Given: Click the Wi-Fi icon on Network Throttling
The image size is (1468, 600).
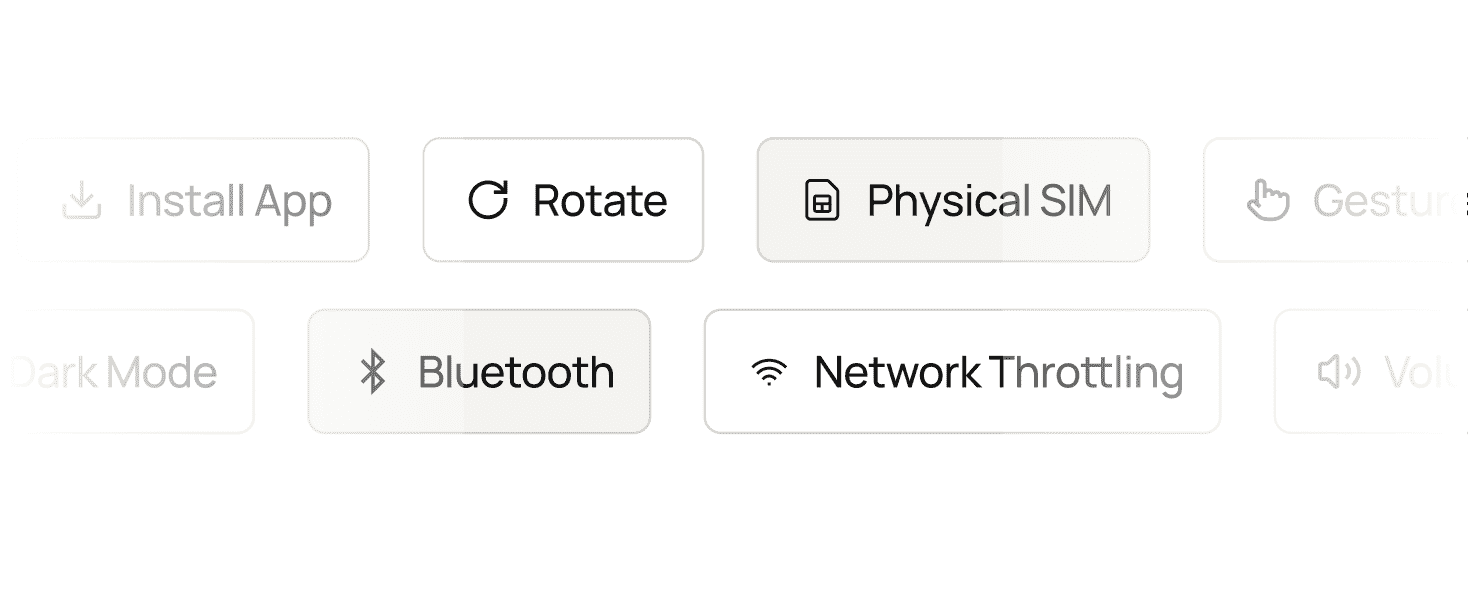Looking at the screenshot, I should pyautogui.click(x=767, y=371).
